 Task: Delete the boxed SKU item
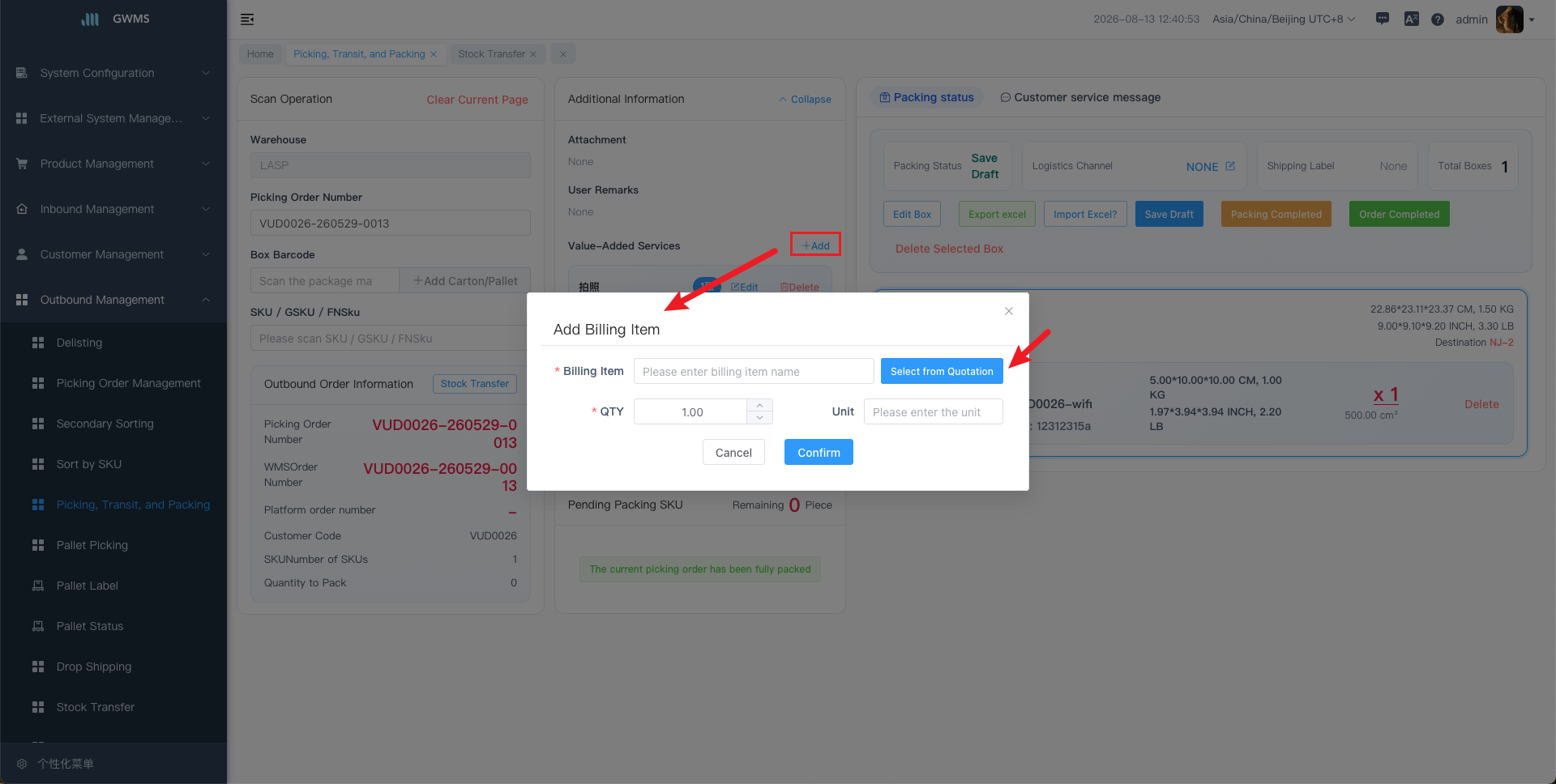tap(1481, 404)
